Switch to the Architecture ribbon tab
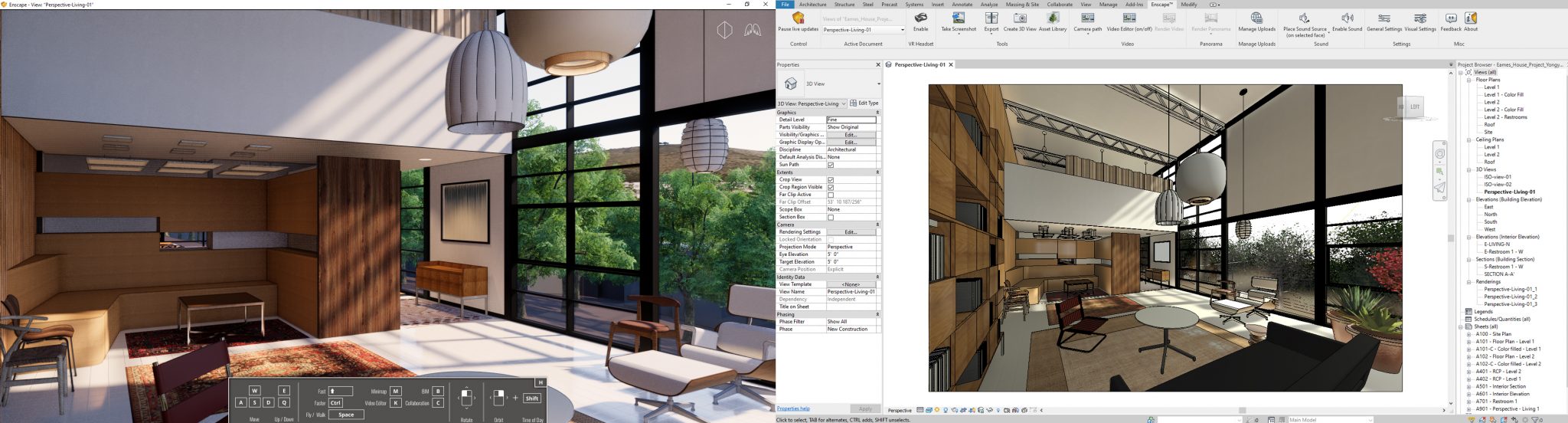Screen dimensions: 1568x423 tap(812, 5)
